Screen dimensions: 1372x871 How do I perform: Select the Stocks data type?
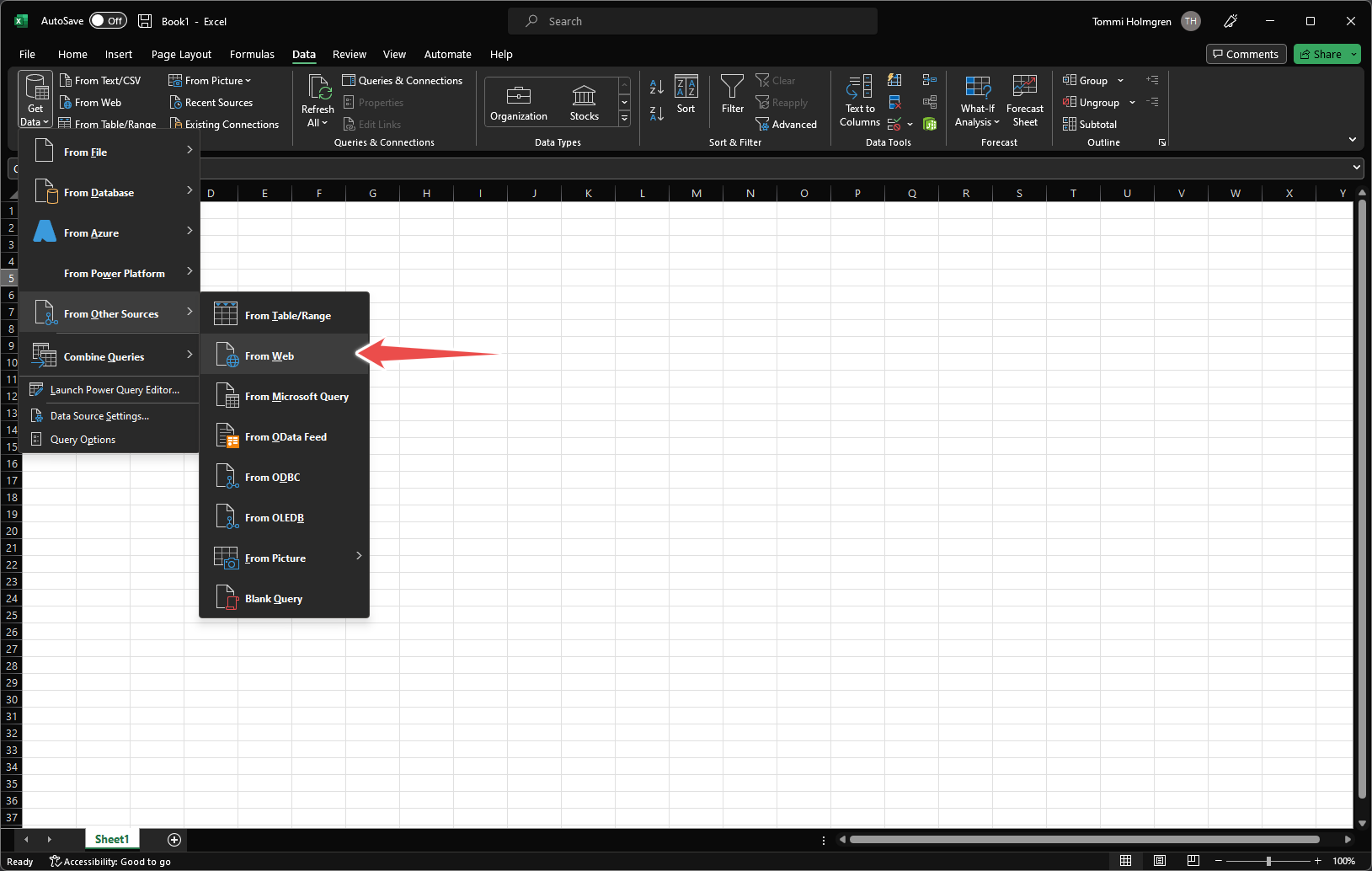click(585, 103)
